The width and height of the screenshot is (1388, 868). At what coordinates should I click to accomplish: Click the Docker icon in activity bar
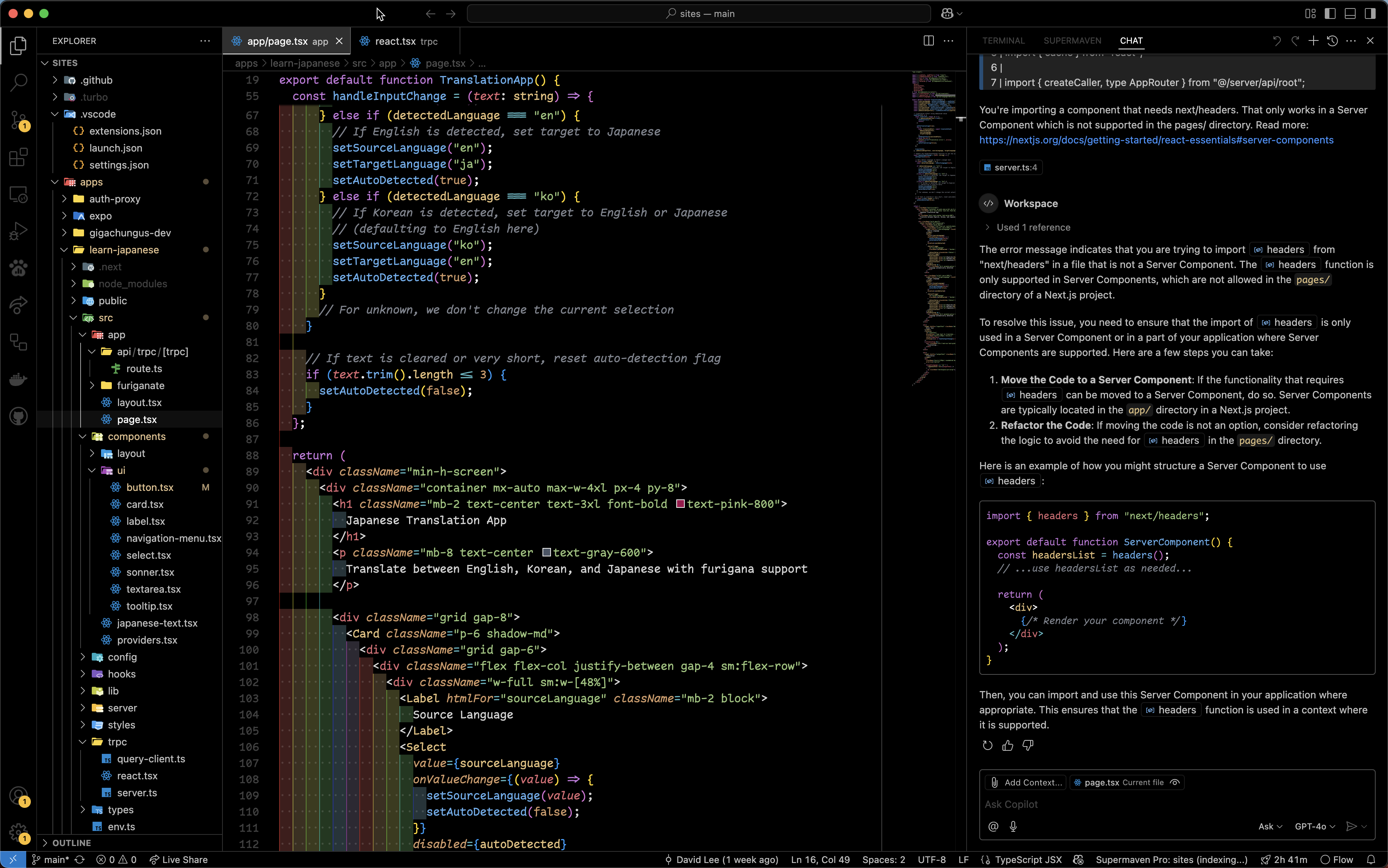19,379
